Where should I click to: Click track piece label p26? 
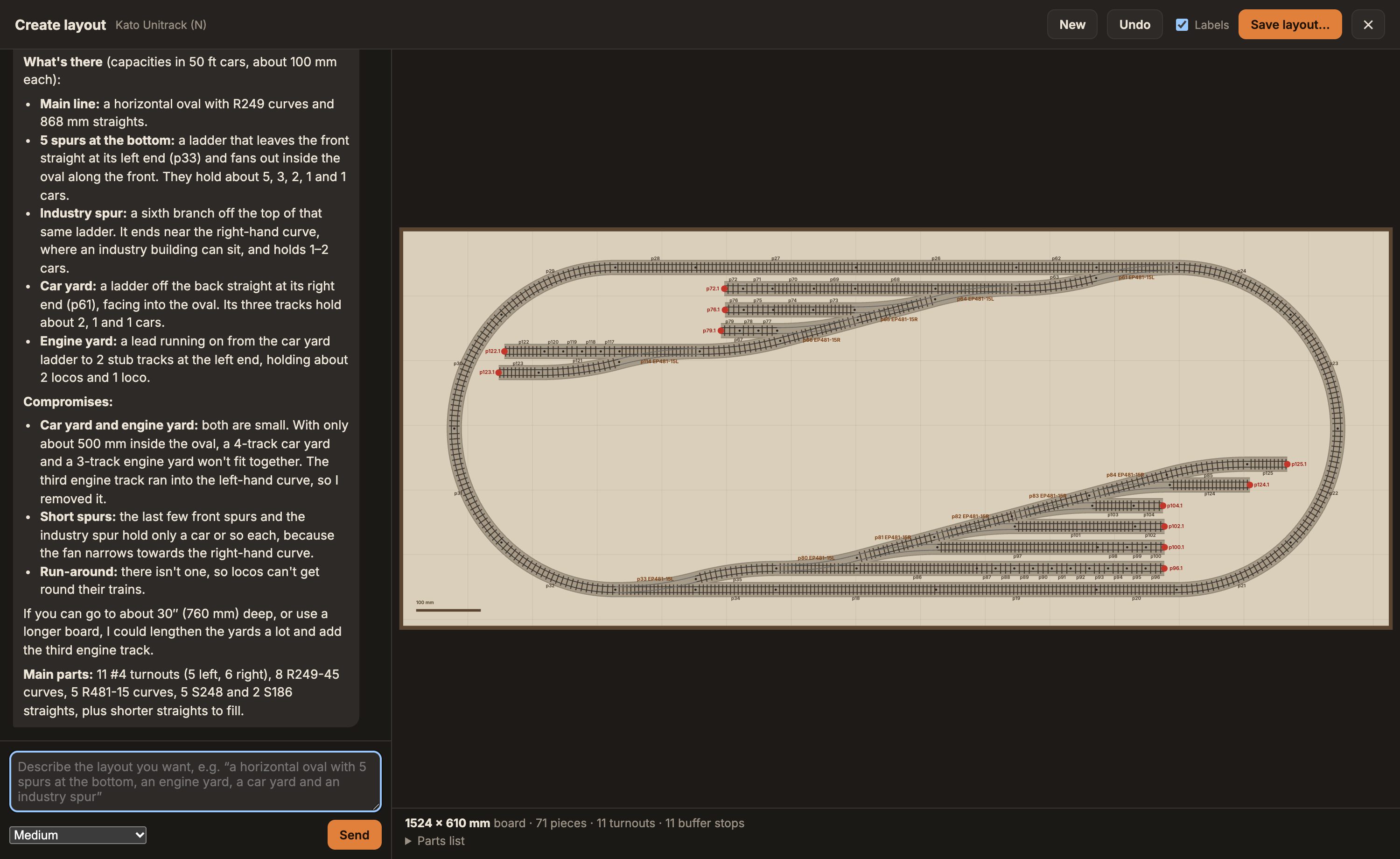[x=936, y=259]
